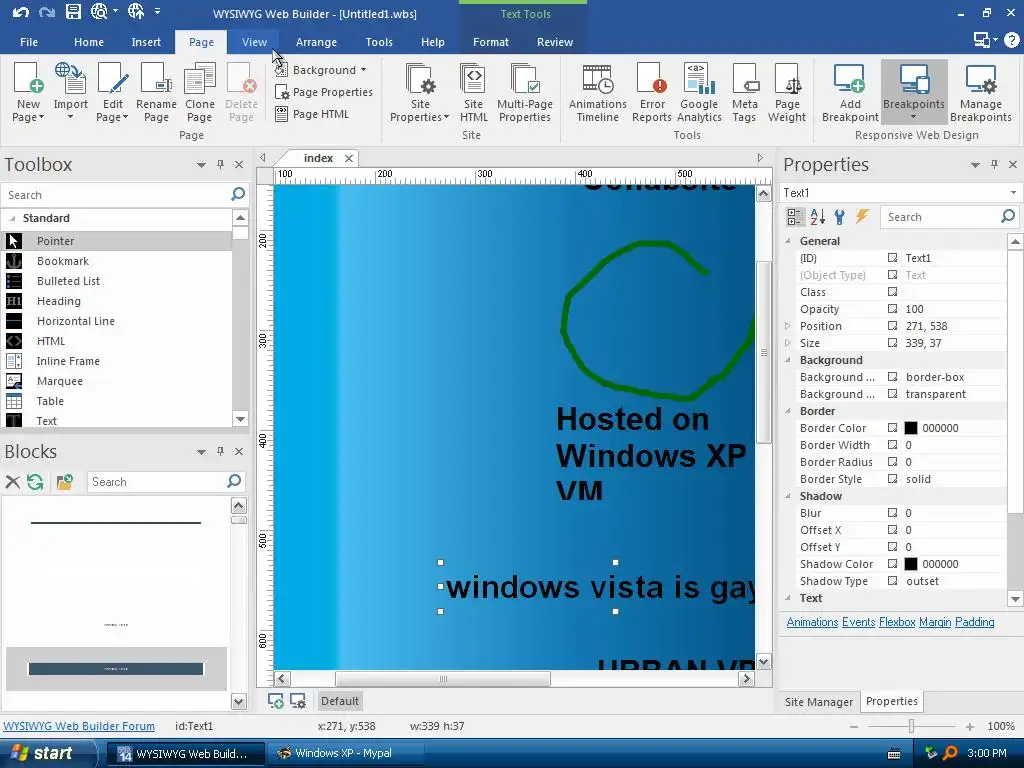The image size is (1024, 768).
Task: Open the Flexbox link
Action: click(897, 622)
